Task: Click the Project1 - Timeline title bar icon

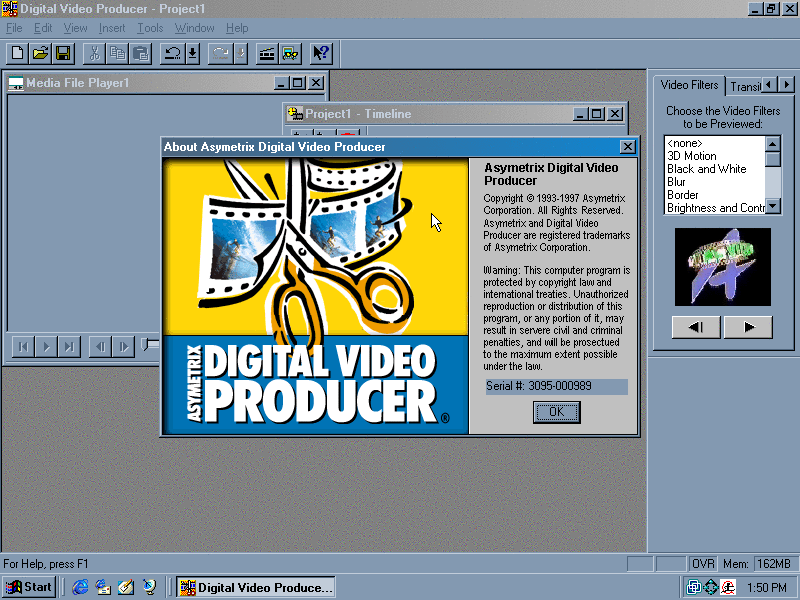Action: 294,114
